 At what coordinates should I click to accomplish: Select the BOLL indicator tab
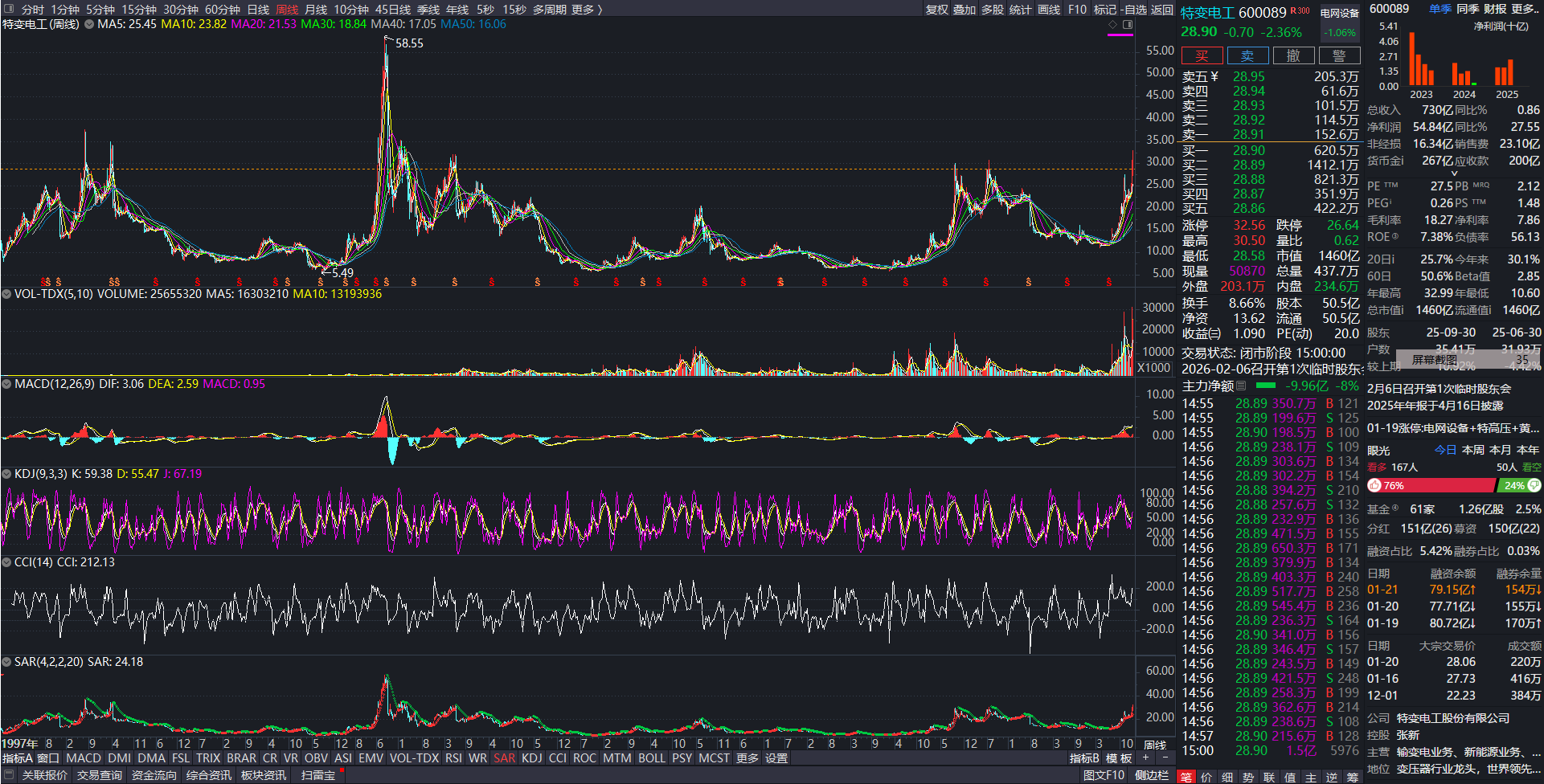652,757
